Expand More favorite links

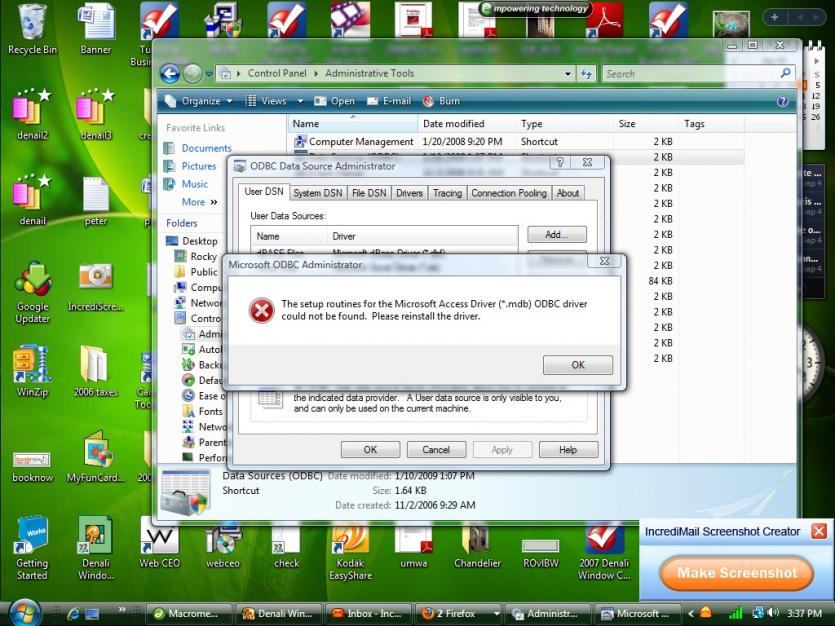[199, 202]
